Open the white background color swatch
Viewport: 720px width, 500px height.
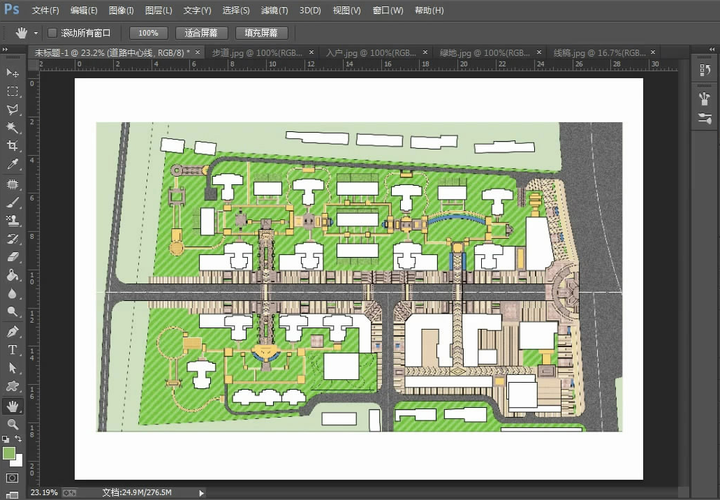17,461
